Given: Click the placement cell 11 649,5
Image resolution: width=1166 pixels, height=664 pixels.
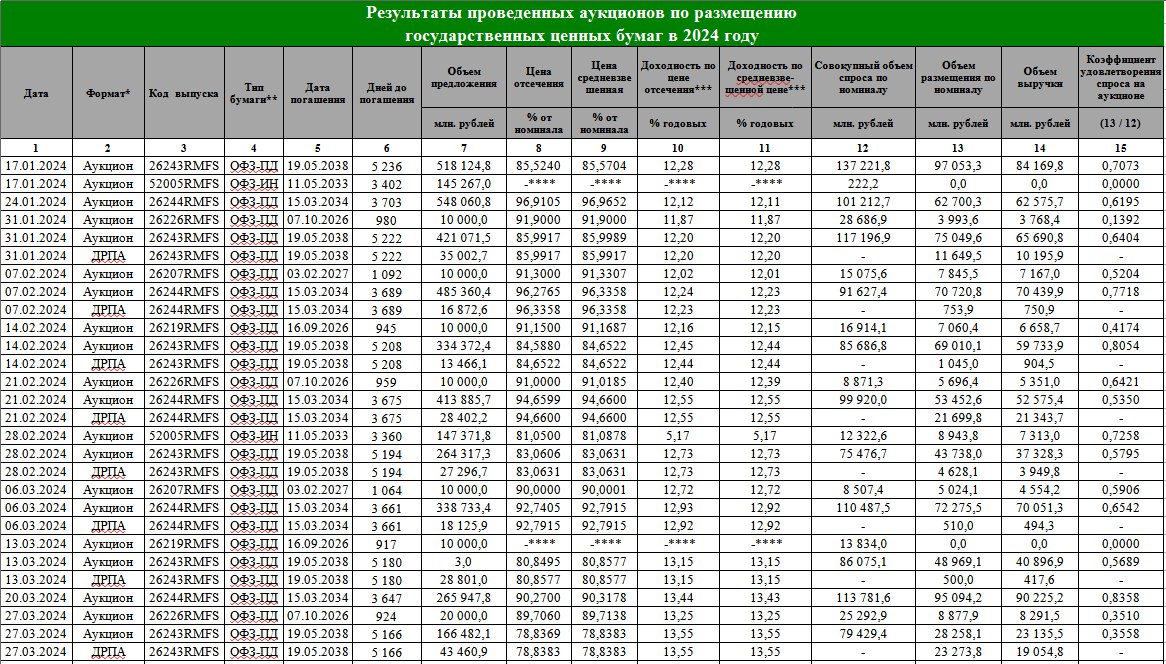Looking at the screenshot, I should [959, 256].
